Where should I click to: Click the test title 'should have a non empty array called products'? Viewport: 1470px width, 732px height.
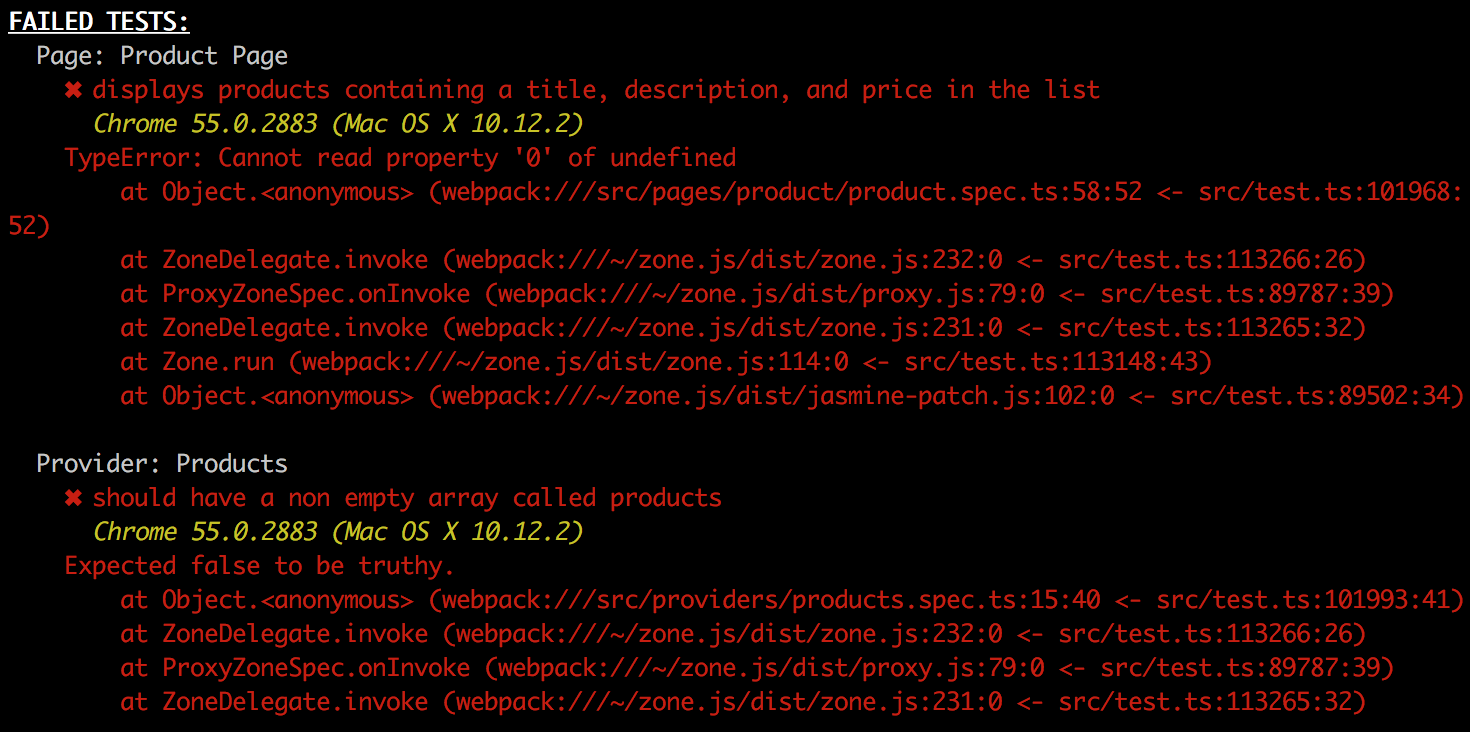point(407,498)
